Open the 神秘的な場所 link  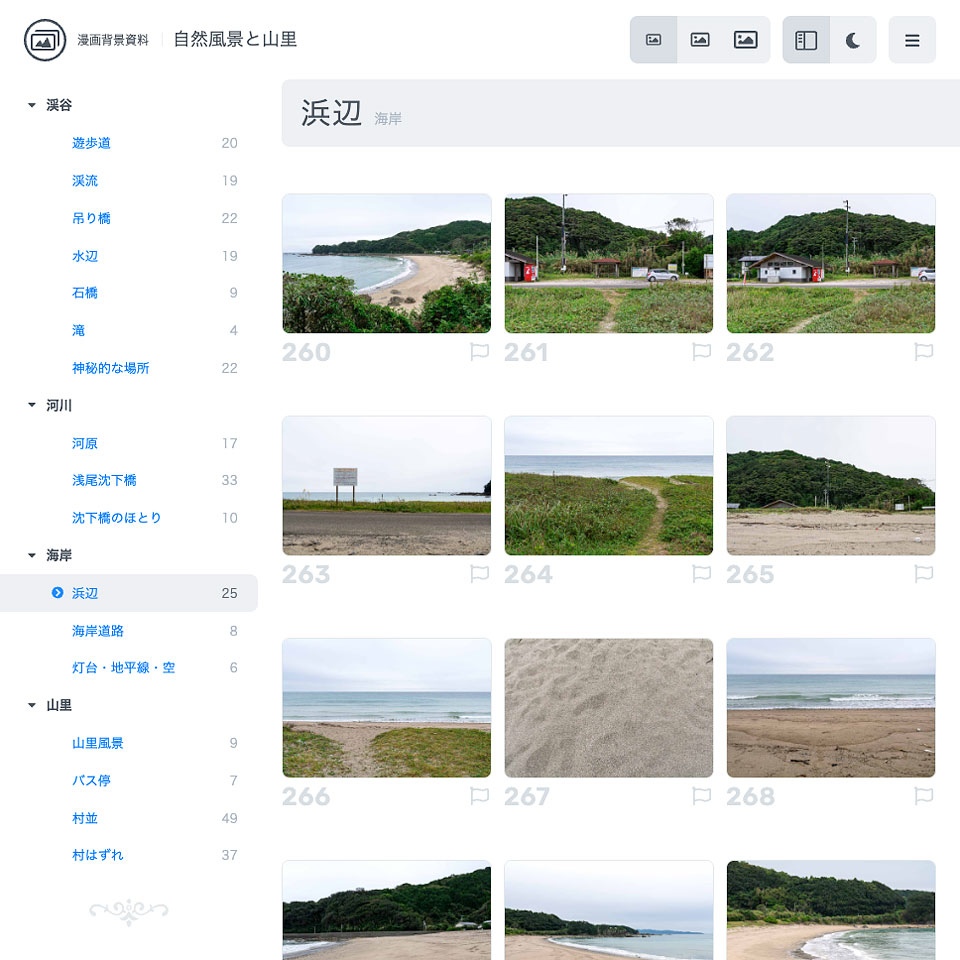click(110, 368)
